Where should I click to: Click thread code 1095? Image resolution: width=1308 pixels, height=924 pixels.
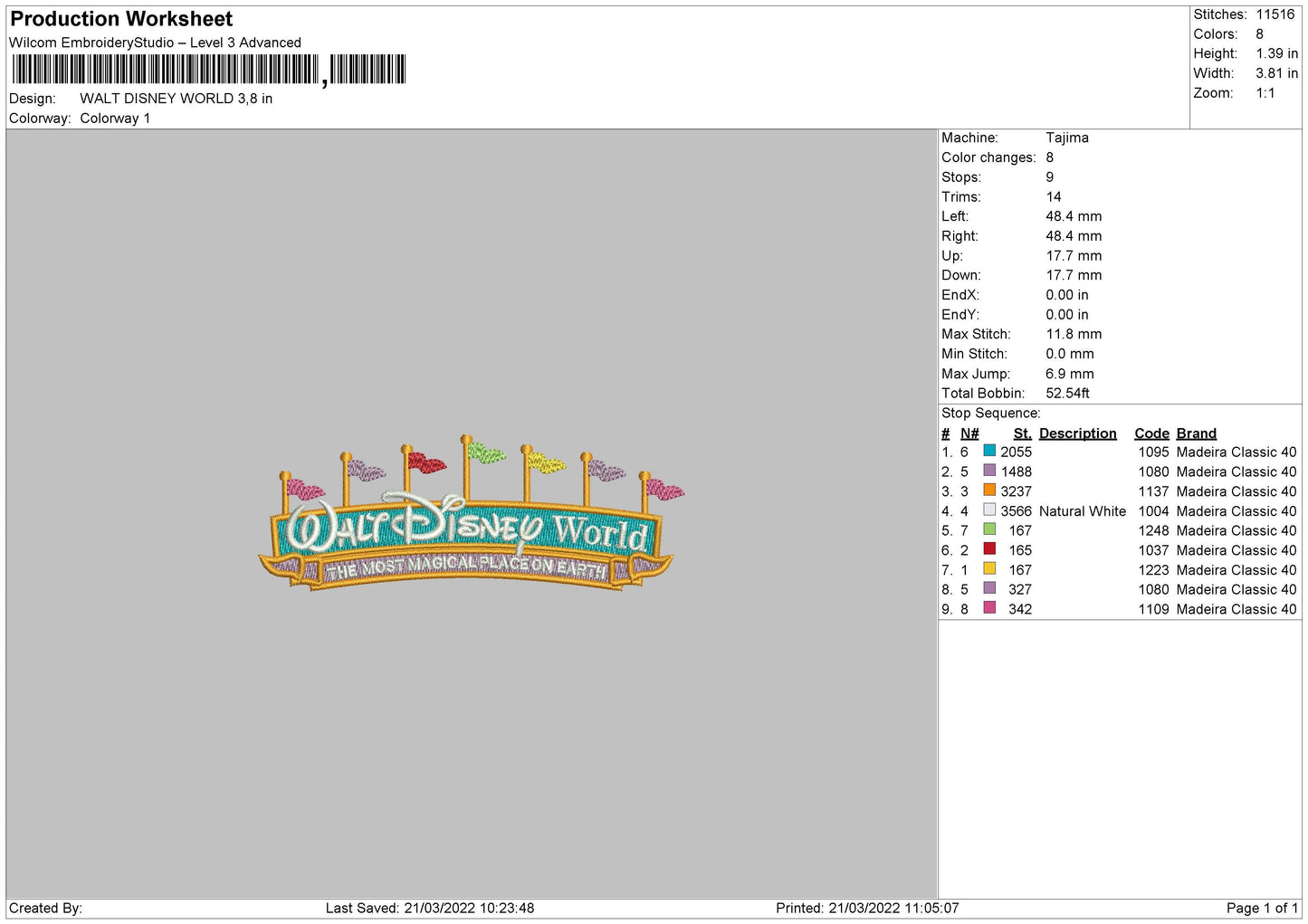[1153, 452]
